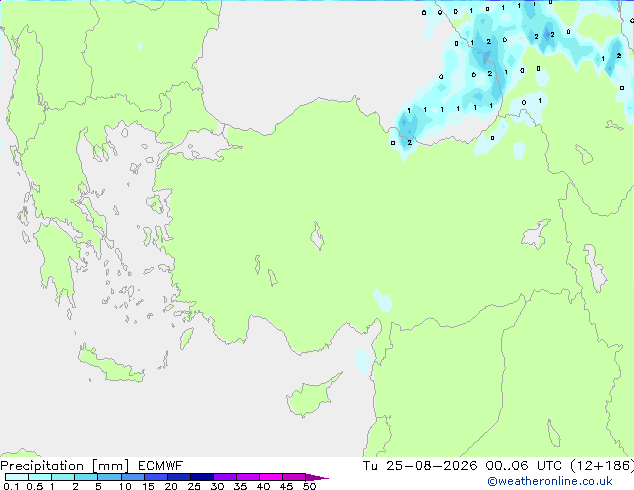
Task: Pick the legend swatch between 0.1 and 0.5
Action: coord(17,477)
